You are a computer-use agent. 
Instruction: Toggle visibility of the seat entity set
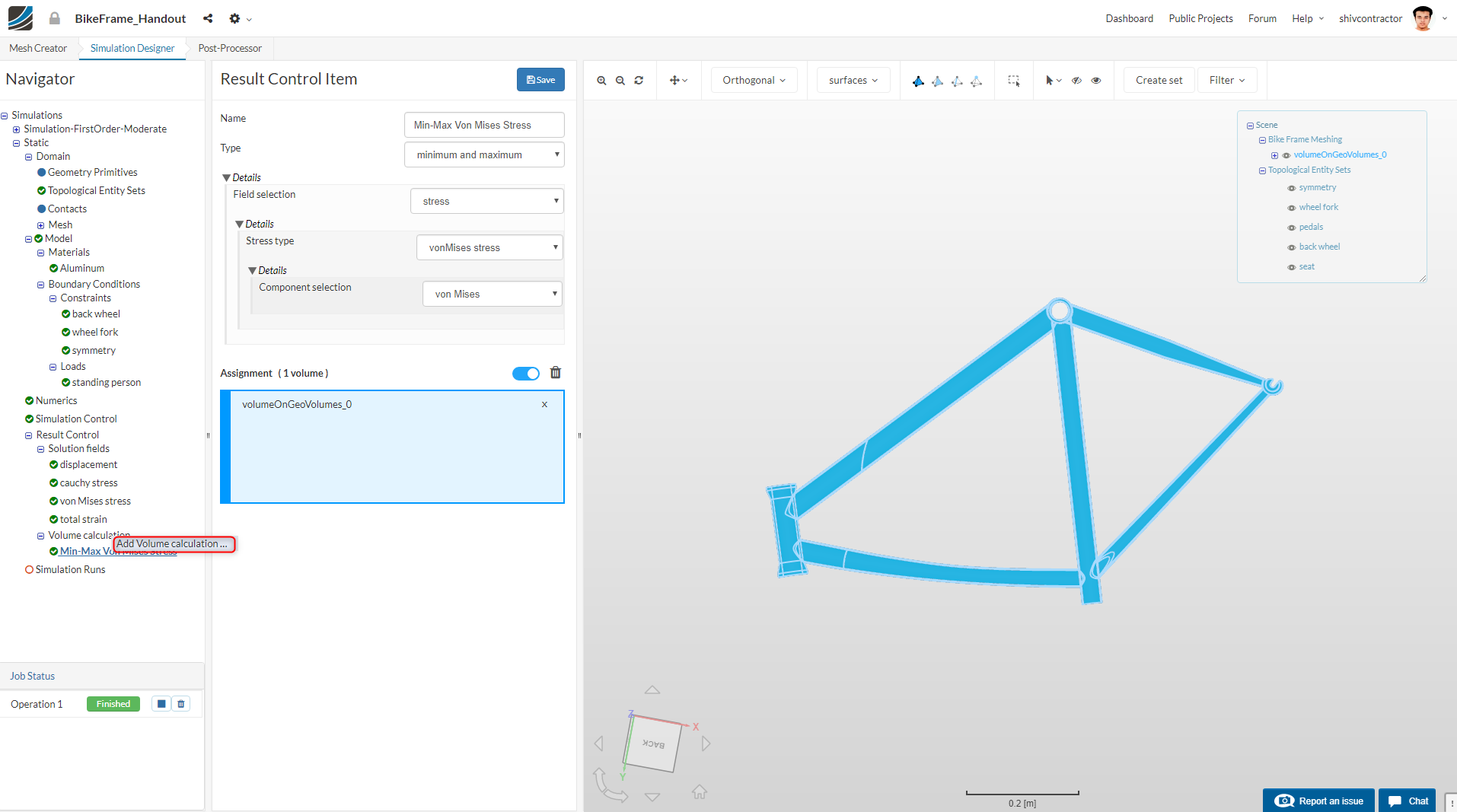point(1291,267)
